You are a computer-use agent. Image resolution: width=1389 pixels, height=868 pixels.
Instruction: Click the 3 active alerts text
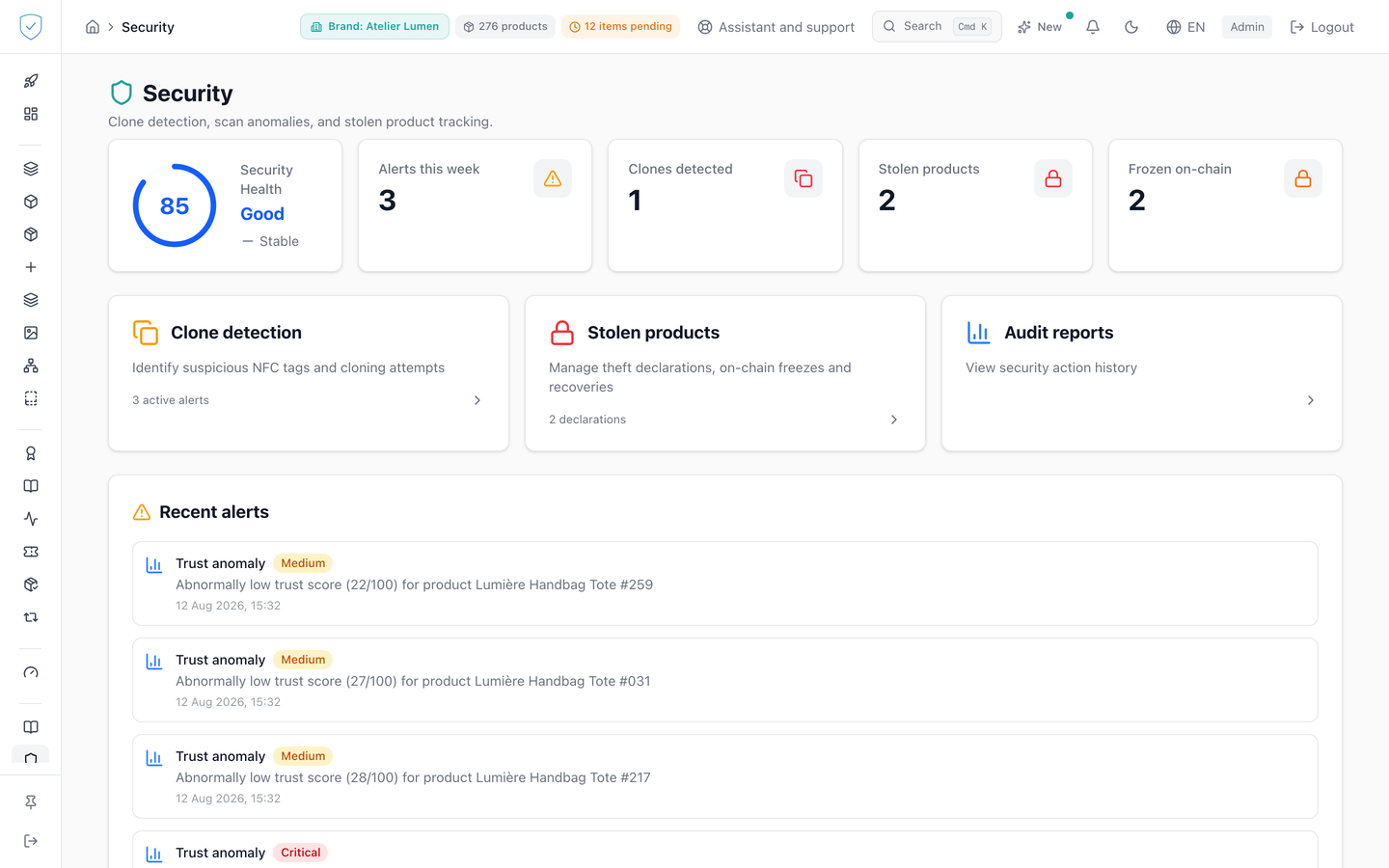171,400
